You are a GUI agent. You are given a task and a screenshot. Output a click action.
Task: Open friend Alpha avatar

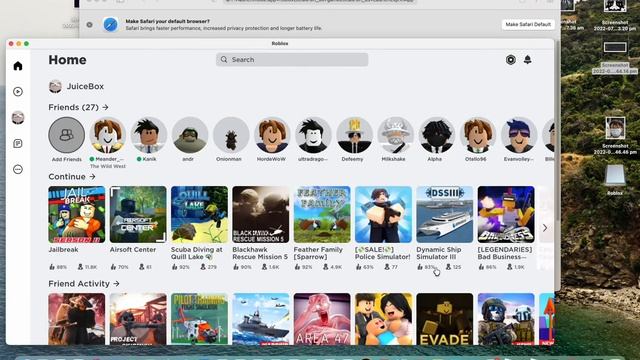(436, 135)
